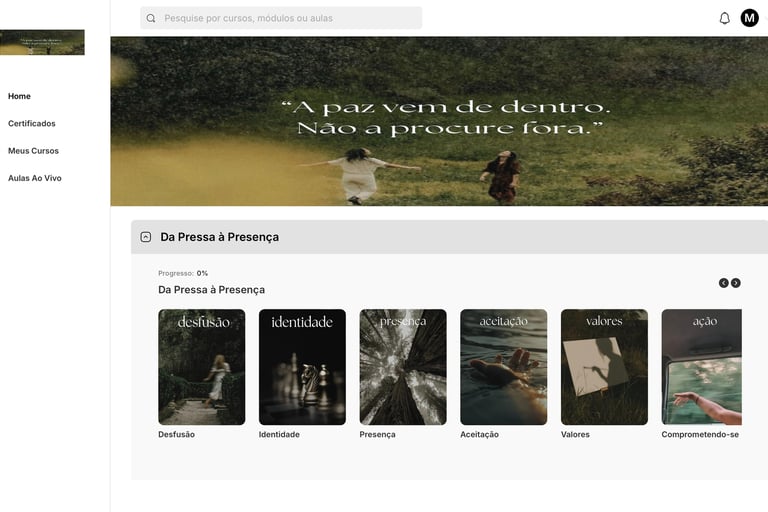Open the Presença module card
This screenshot has height=512, width=768.
(403, 367)
